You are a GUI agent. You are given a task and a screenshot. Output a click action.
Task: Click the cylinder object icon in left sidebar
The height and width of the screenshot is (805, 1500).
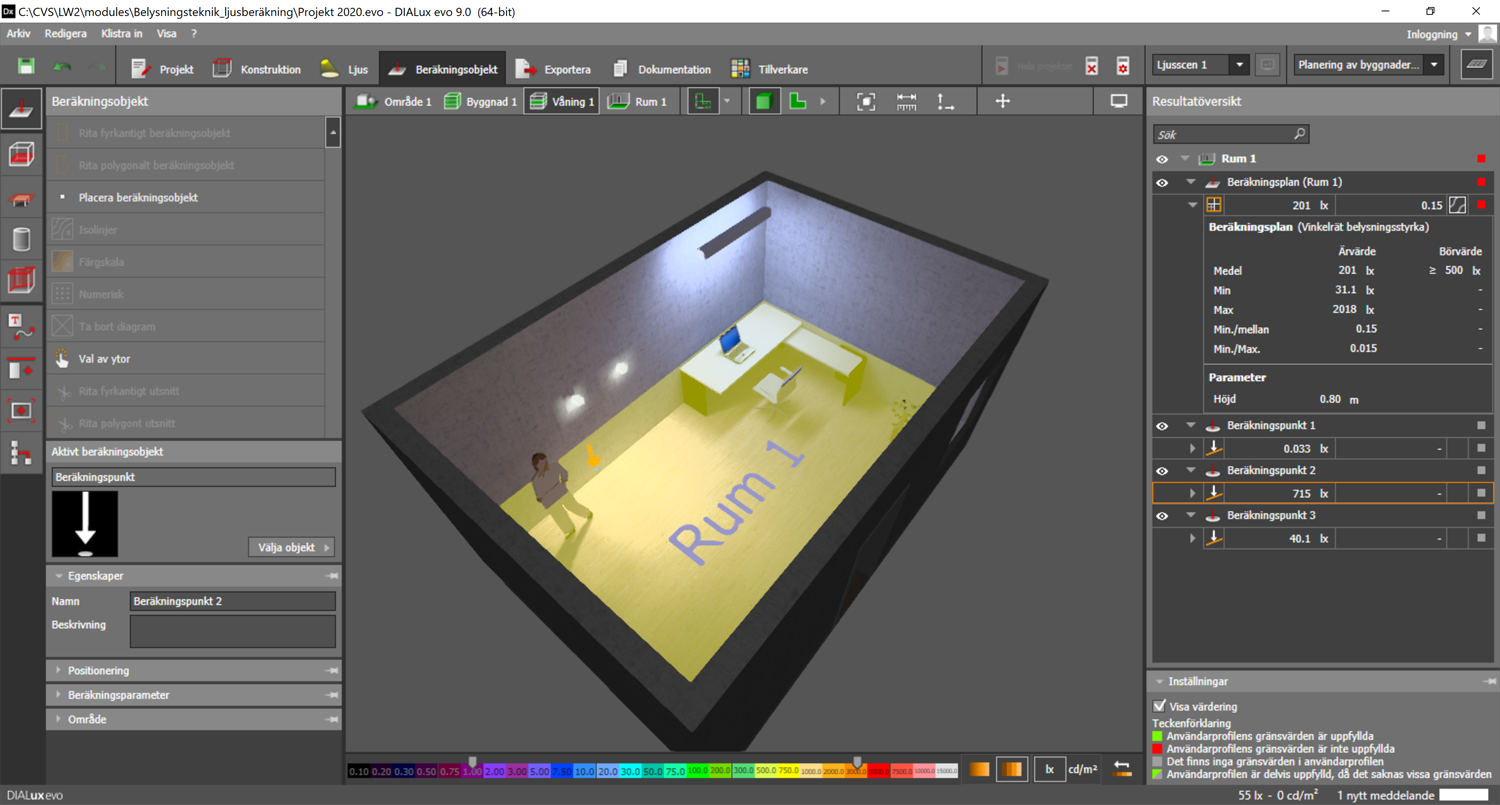(x=21, y=239)
